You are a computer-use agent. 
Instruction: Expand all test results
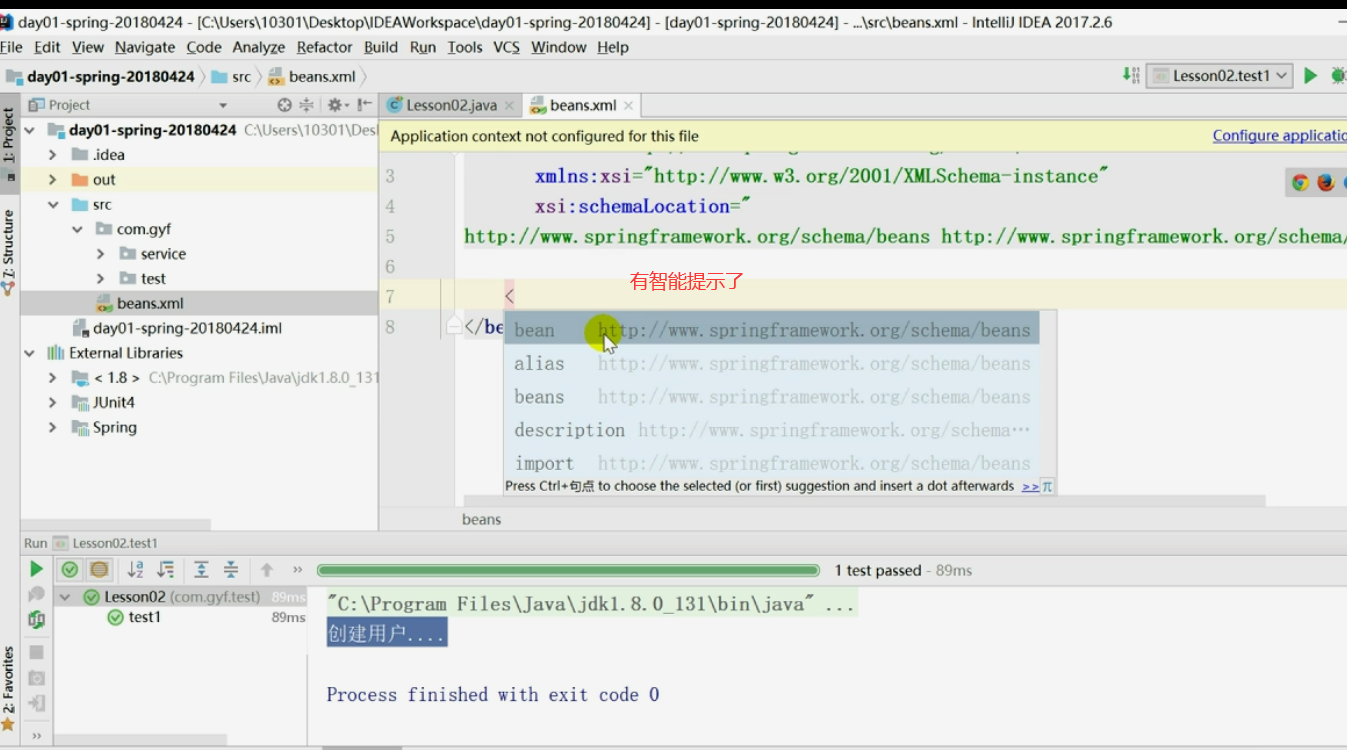pos(201,570)
